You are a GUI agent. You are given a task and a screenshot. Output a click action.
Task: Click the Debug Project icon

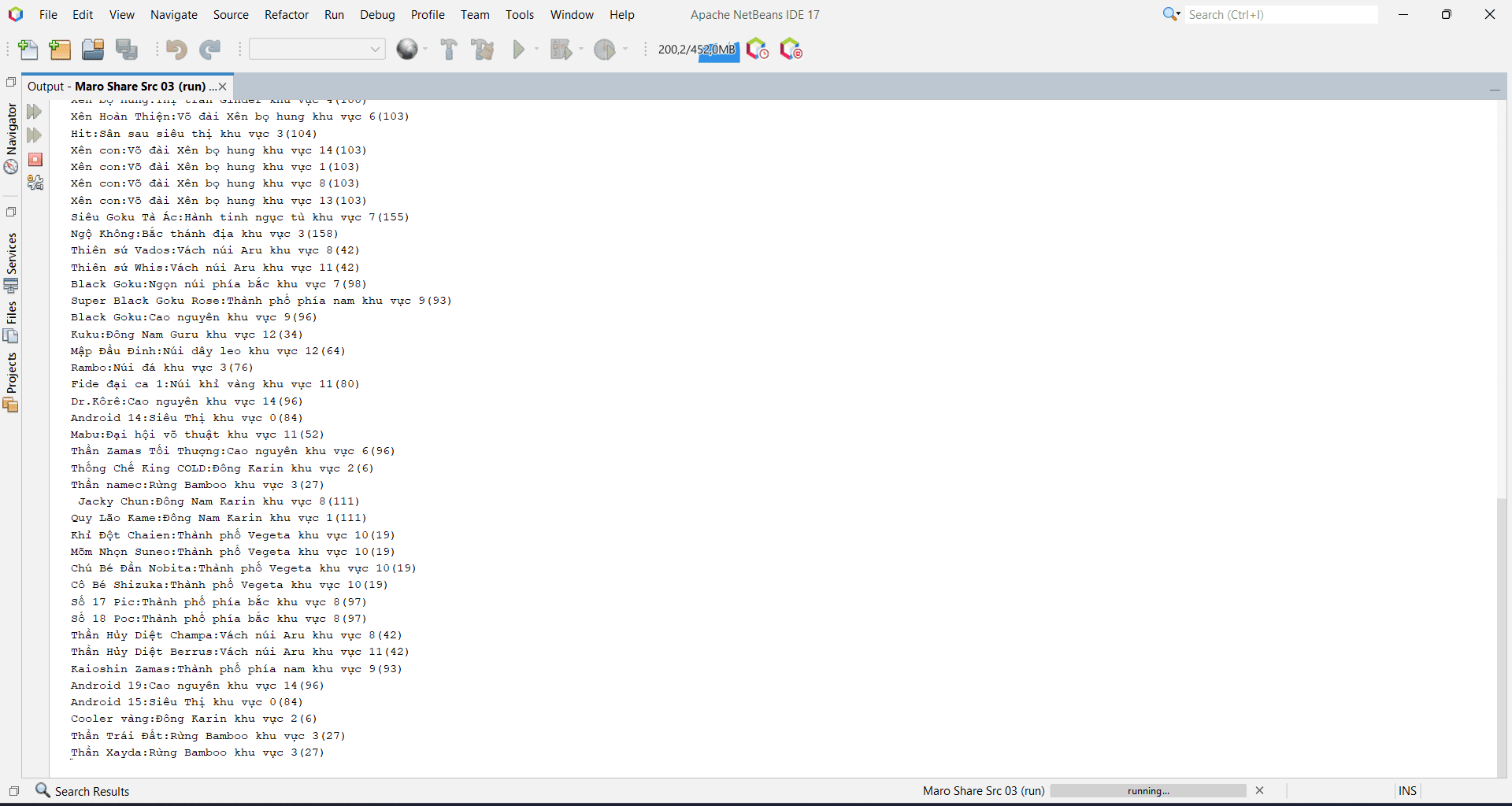click(561, 50)
